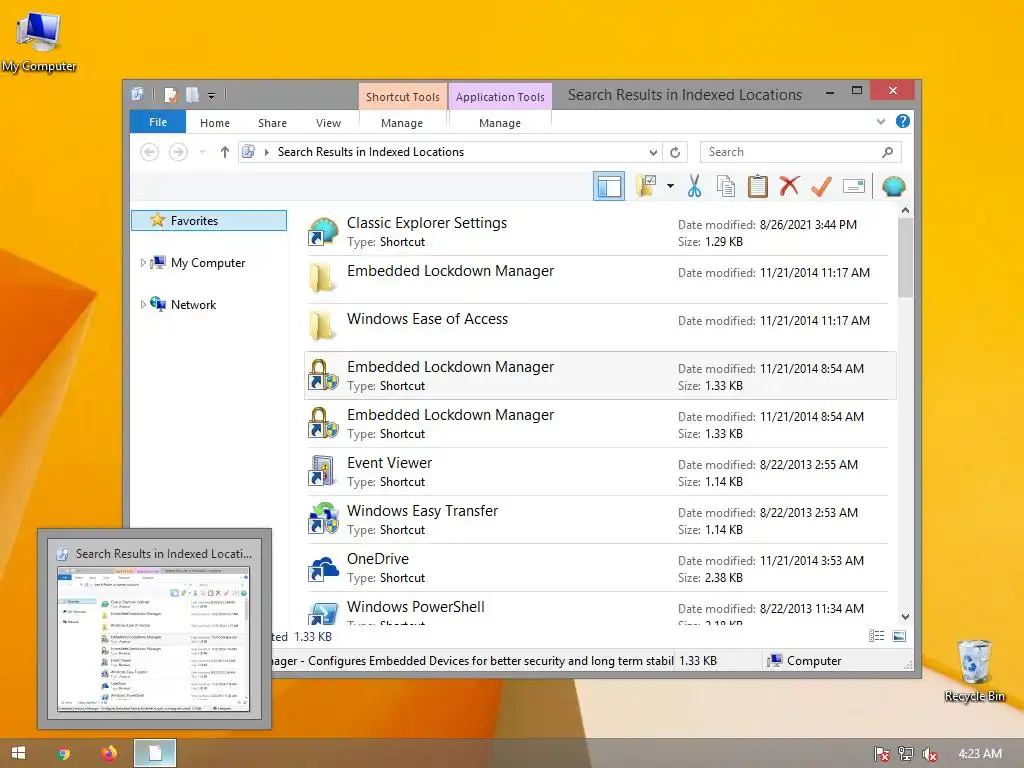1024x768 pixels.
Task: Click the vertical scrollbar thumb
Action: coord(905,257)
